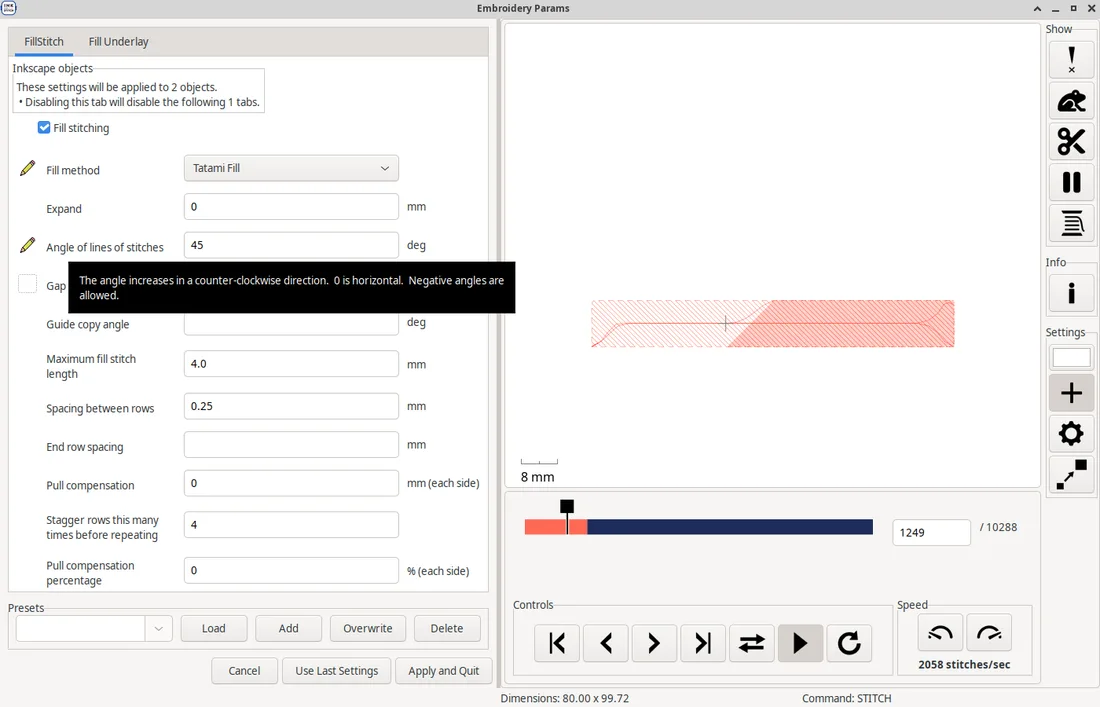1100x707 pixels.
Task: Click the 'Command: STITCH' status text
Action: pyautogui.click(x=847, y=699)
